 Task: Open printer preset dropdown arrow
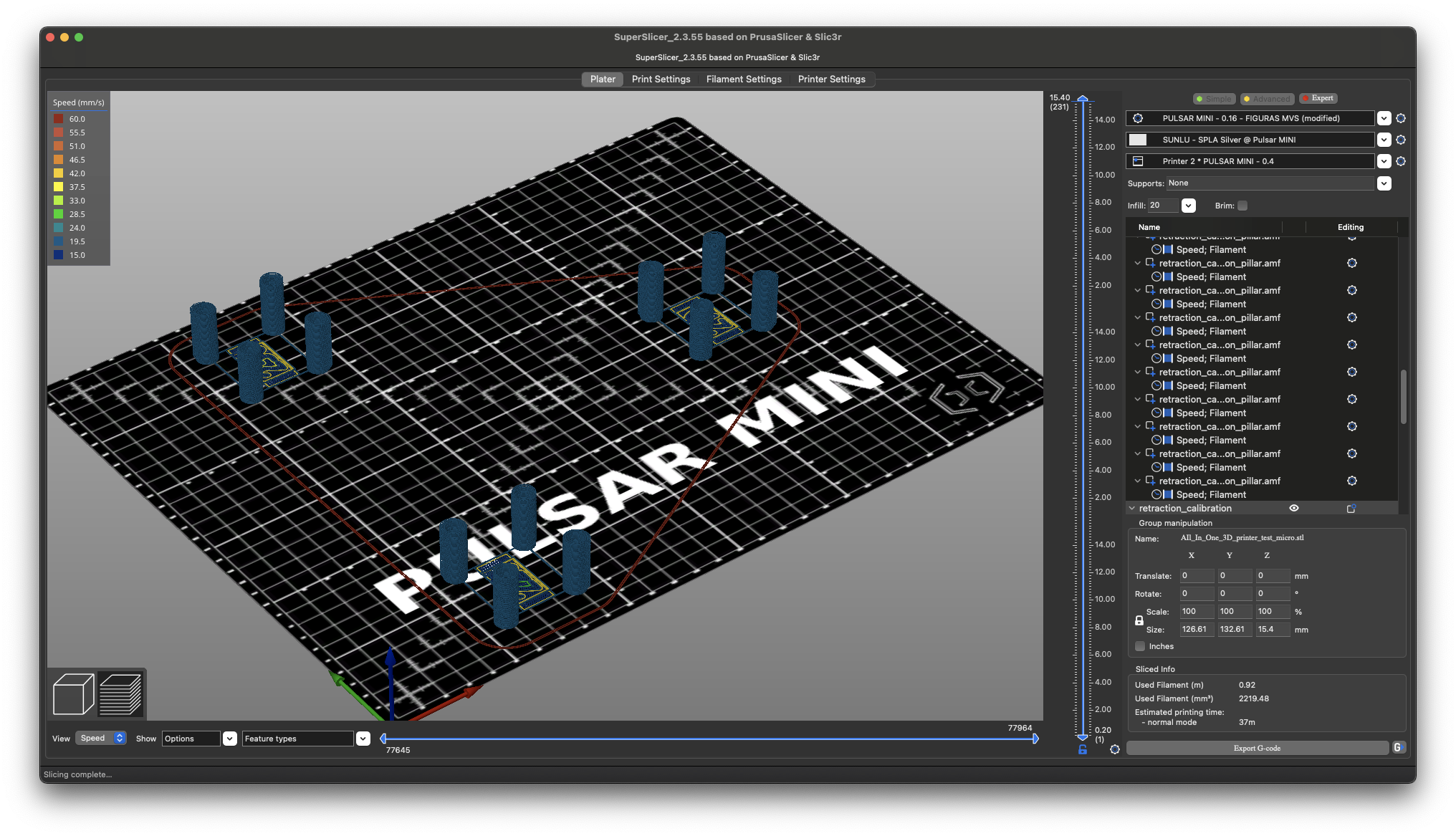[1384, 161]
